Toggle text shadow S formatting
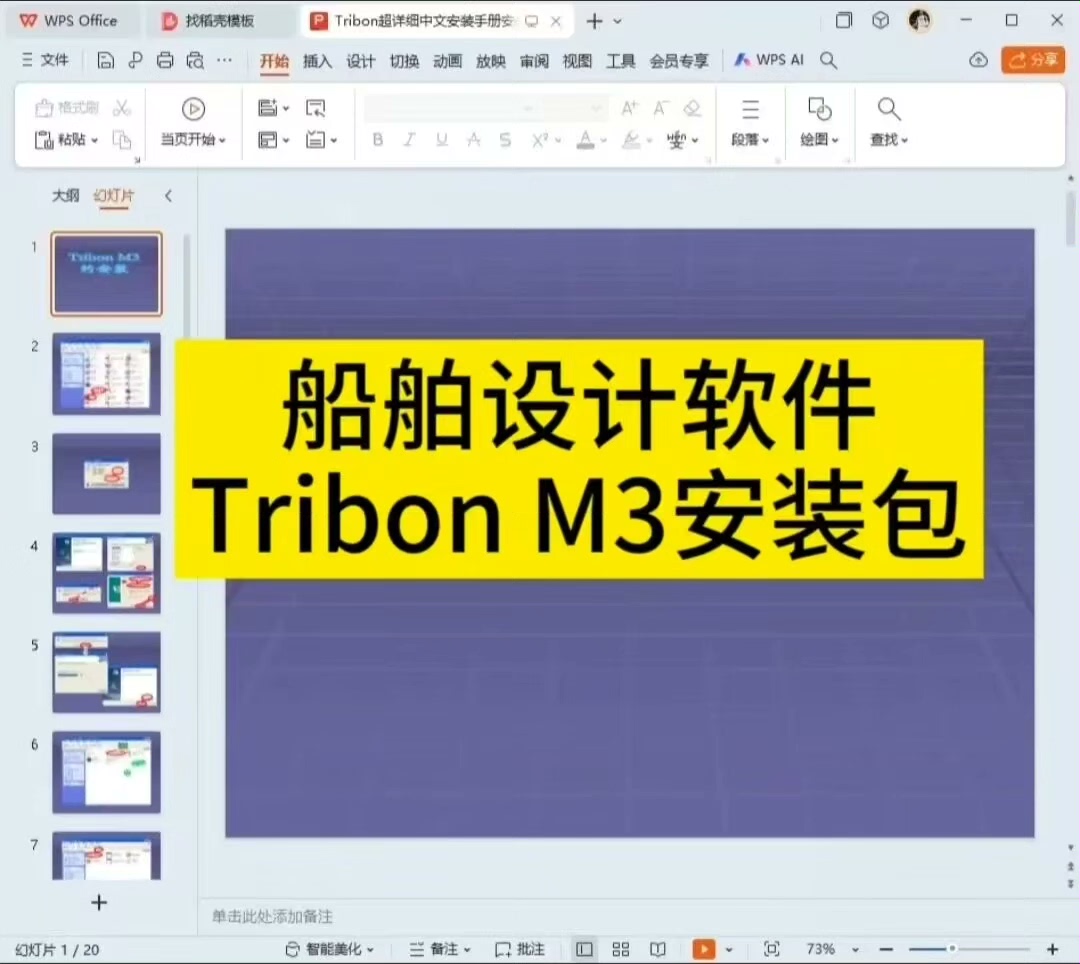The image size is (1080, 964). (505, 140)
